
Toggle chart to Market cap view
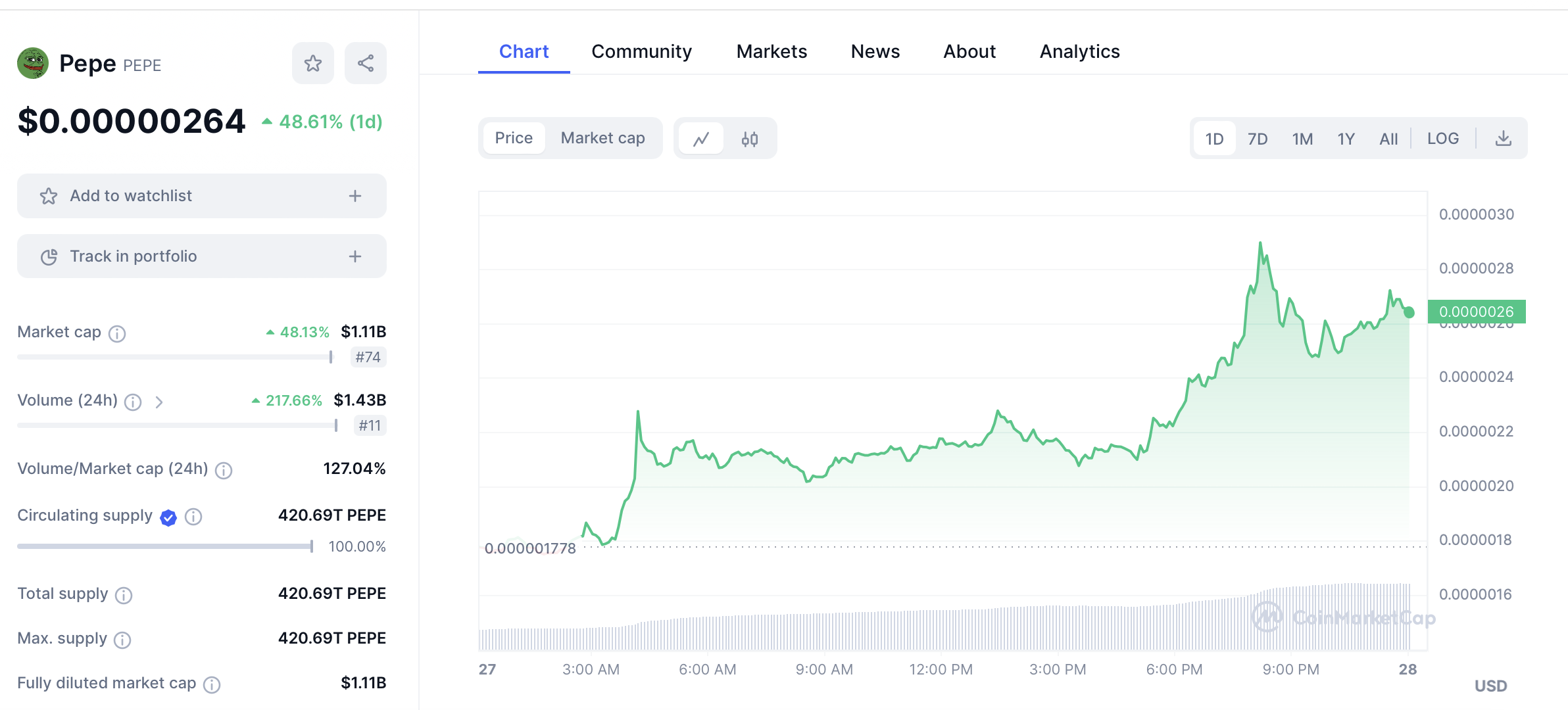pyautogui.click(x=602, y=138)
